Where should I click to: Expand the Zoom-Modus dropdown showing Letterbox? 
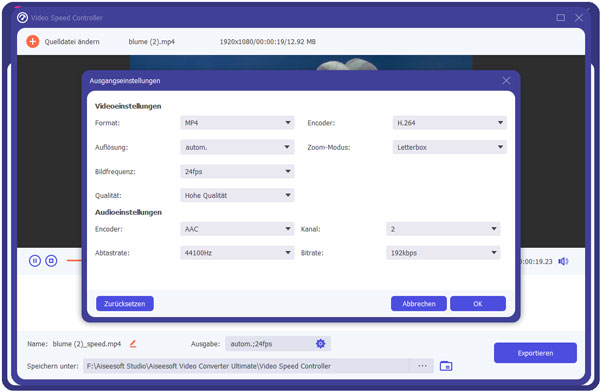pyautogui.click(x=450, y=147)
